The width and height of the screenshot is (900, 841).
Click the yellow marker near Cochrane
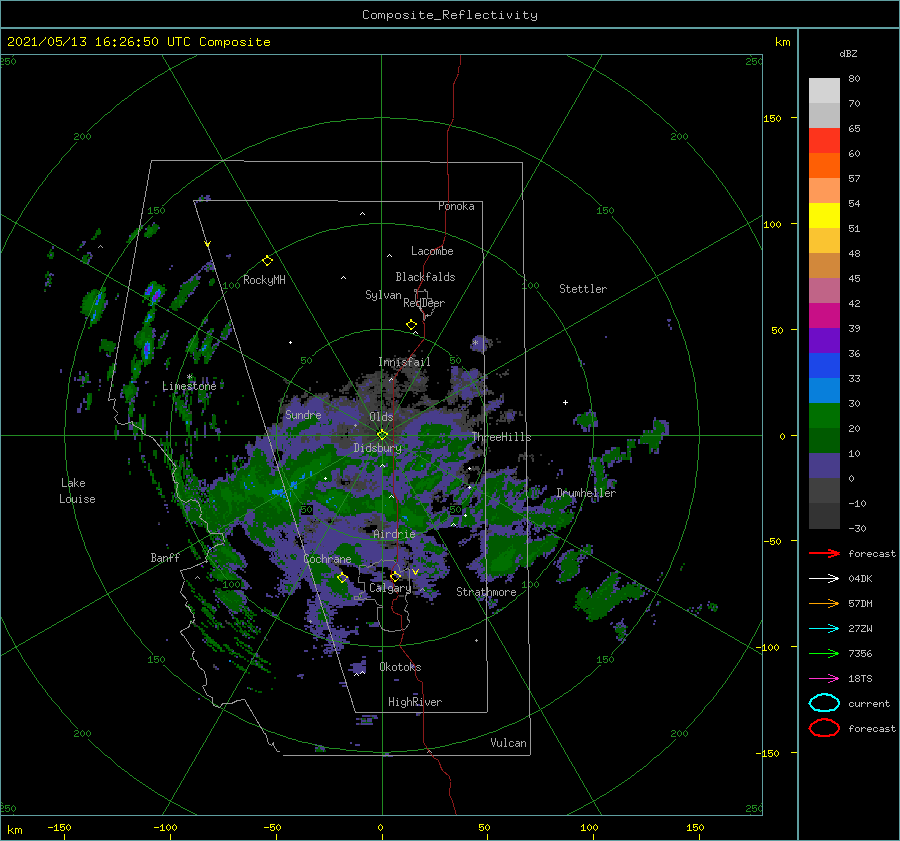click(343, 577)
